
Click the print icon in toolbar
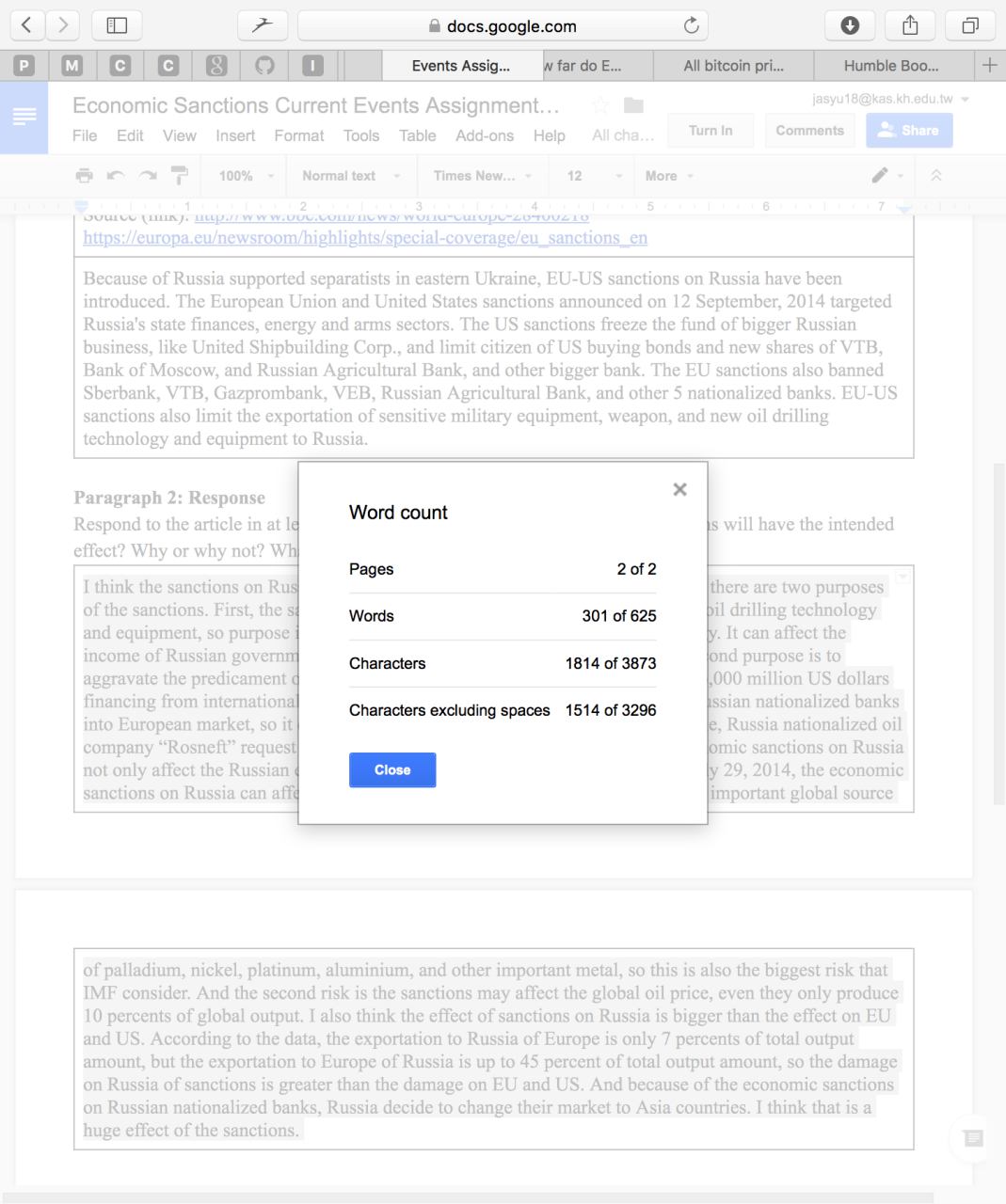pos(85,176)
